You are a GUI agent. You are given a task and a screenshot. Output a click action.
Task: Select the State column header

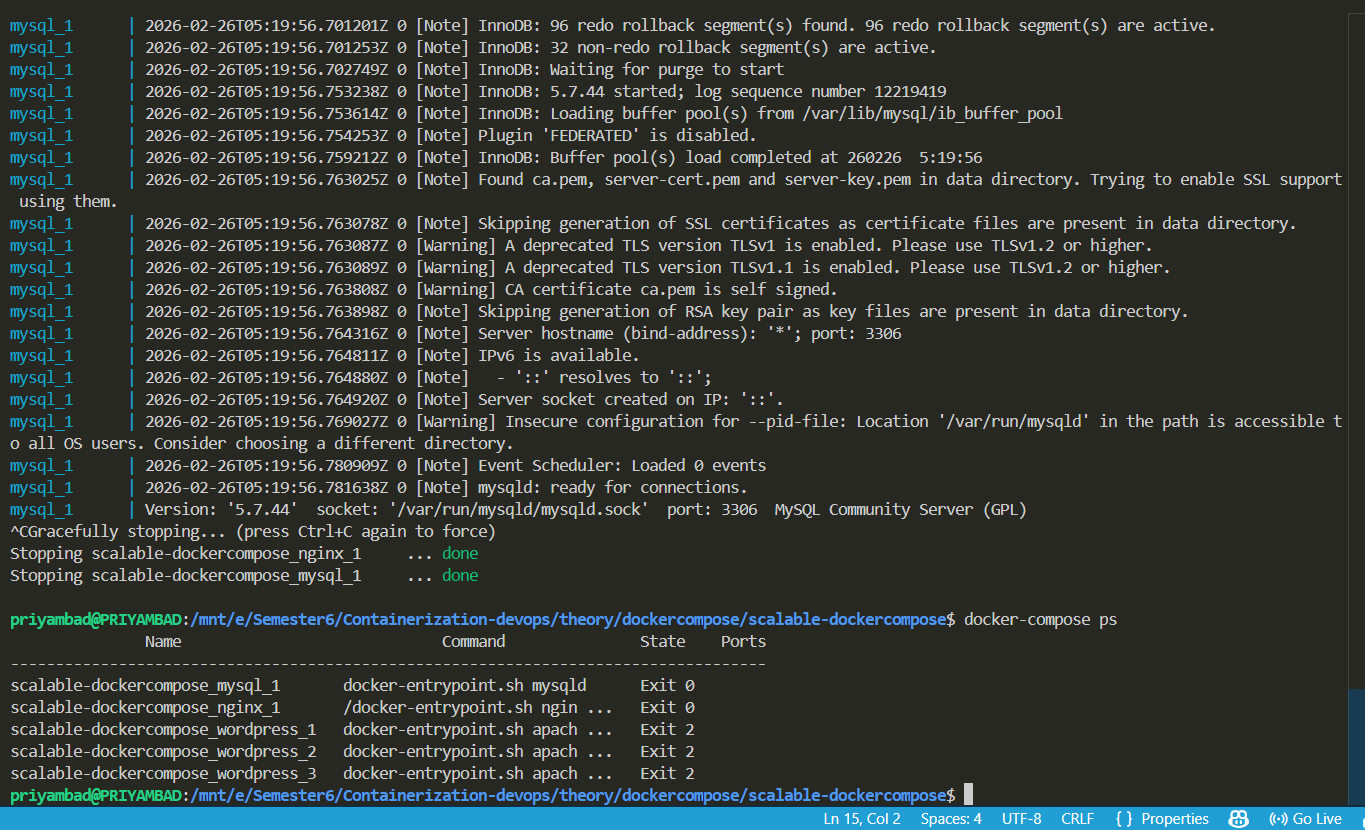click(x=662, y=641)
